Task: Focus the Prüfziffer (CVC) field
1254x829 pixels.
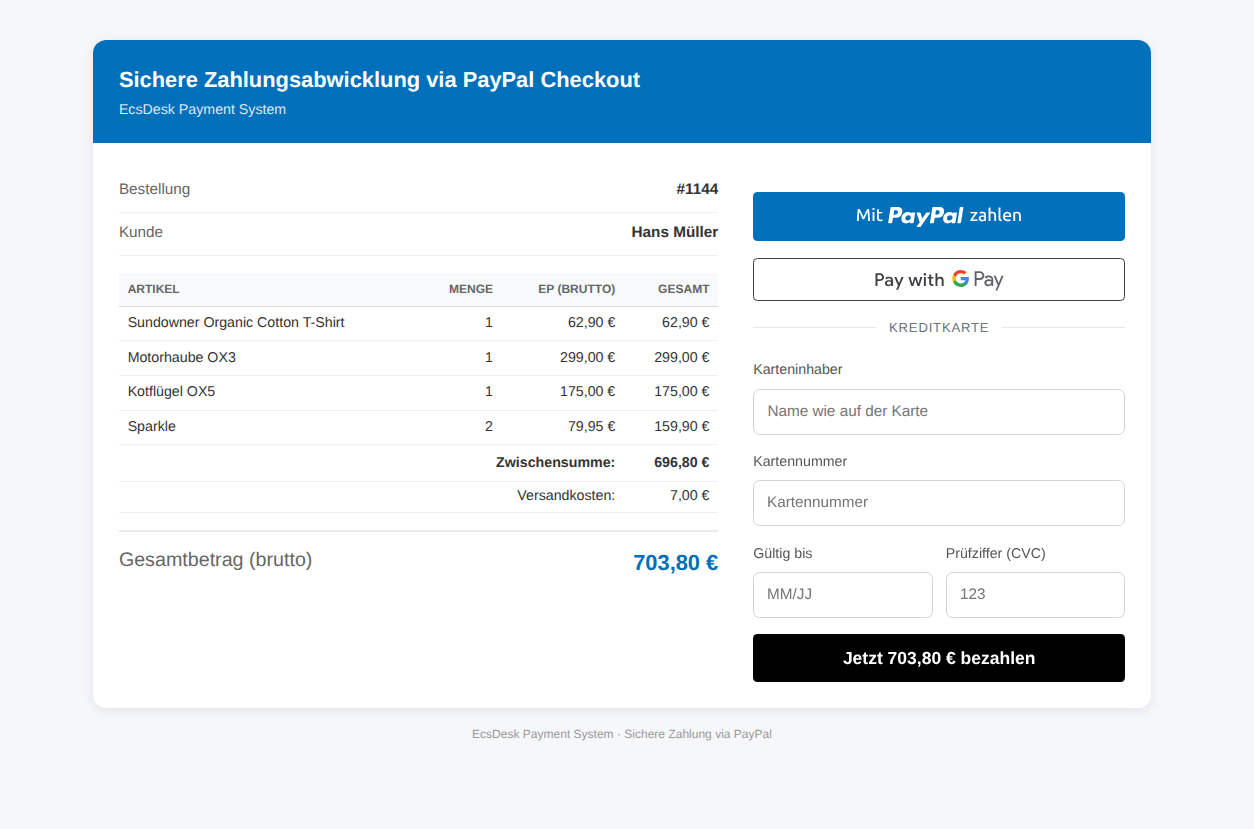Action: pyautogui.click(x=1035, y=594)
